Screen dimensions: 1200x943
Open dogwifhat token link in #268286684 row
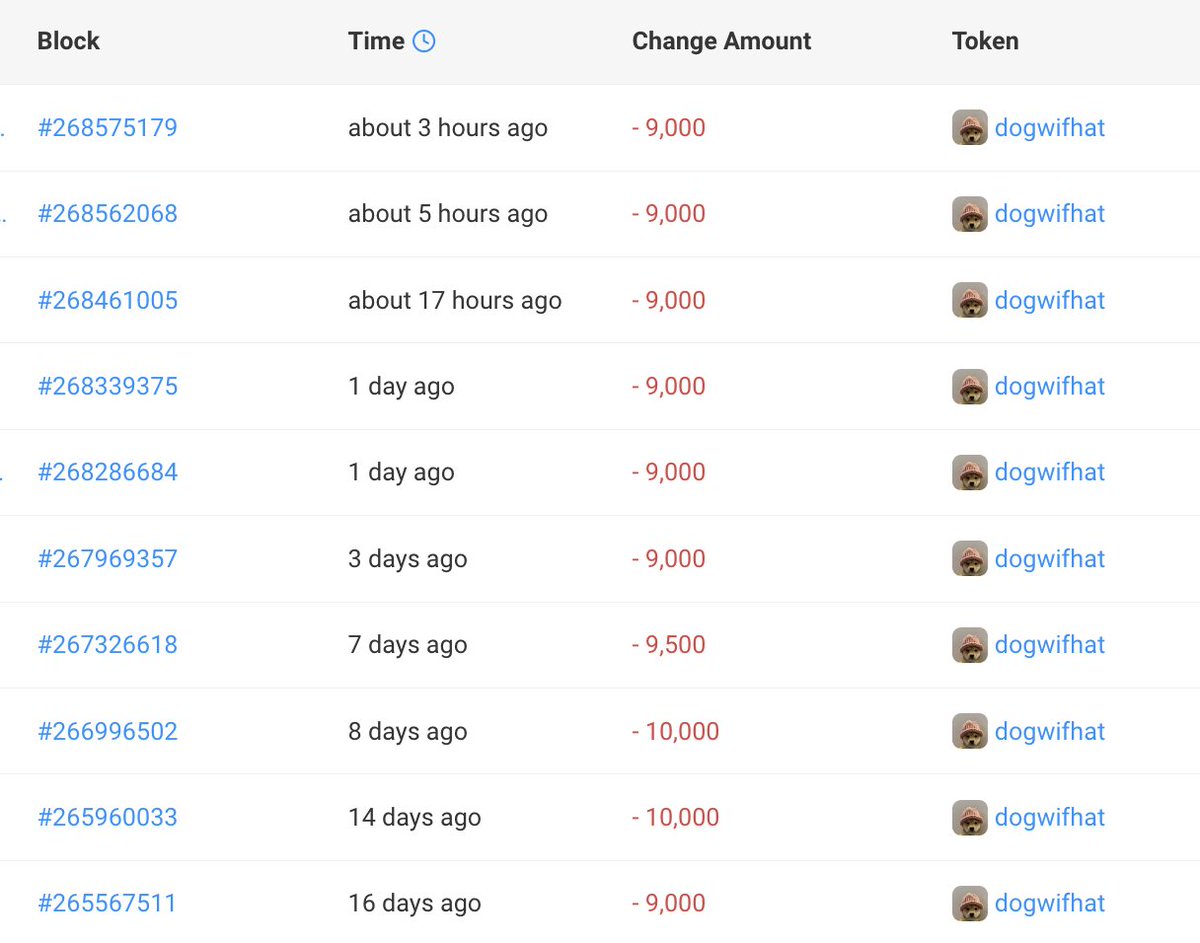pyautogui.click(x=1050, y=472)
